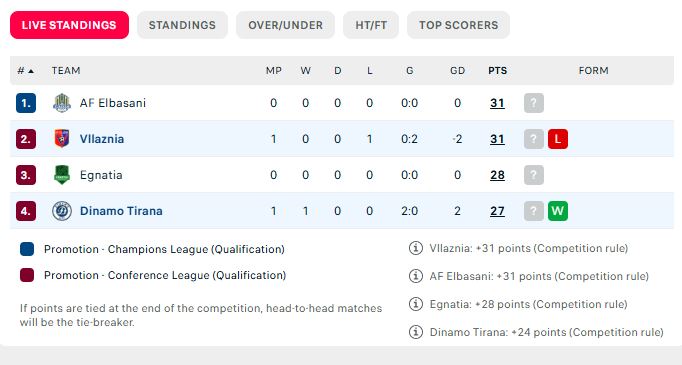682x365 pixels.
Task: Open the Vllaznia team link
Action: 102,139
